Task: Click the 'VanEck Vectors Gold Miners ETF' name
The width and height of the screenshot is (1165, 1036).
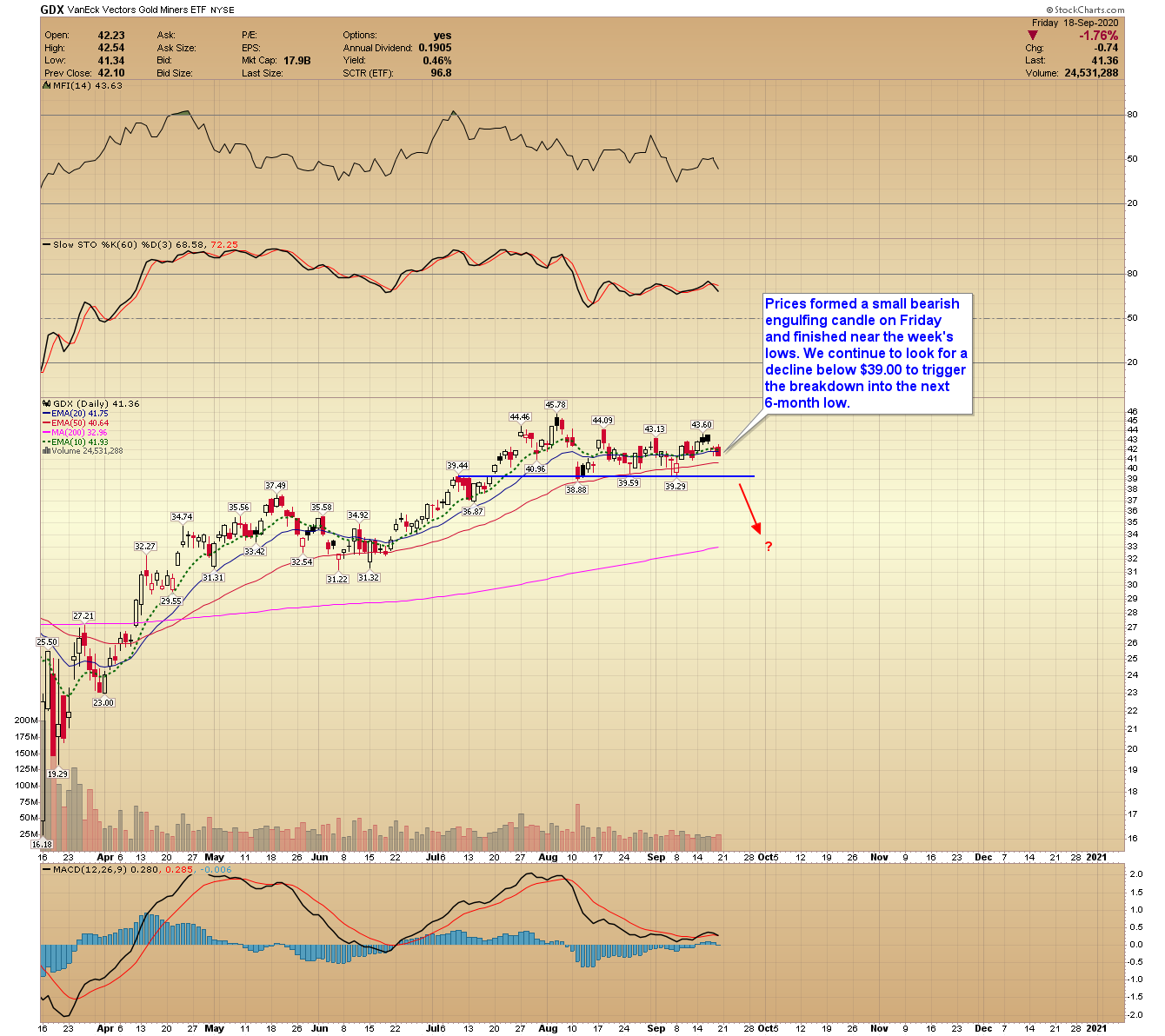Action: point(137,10)
